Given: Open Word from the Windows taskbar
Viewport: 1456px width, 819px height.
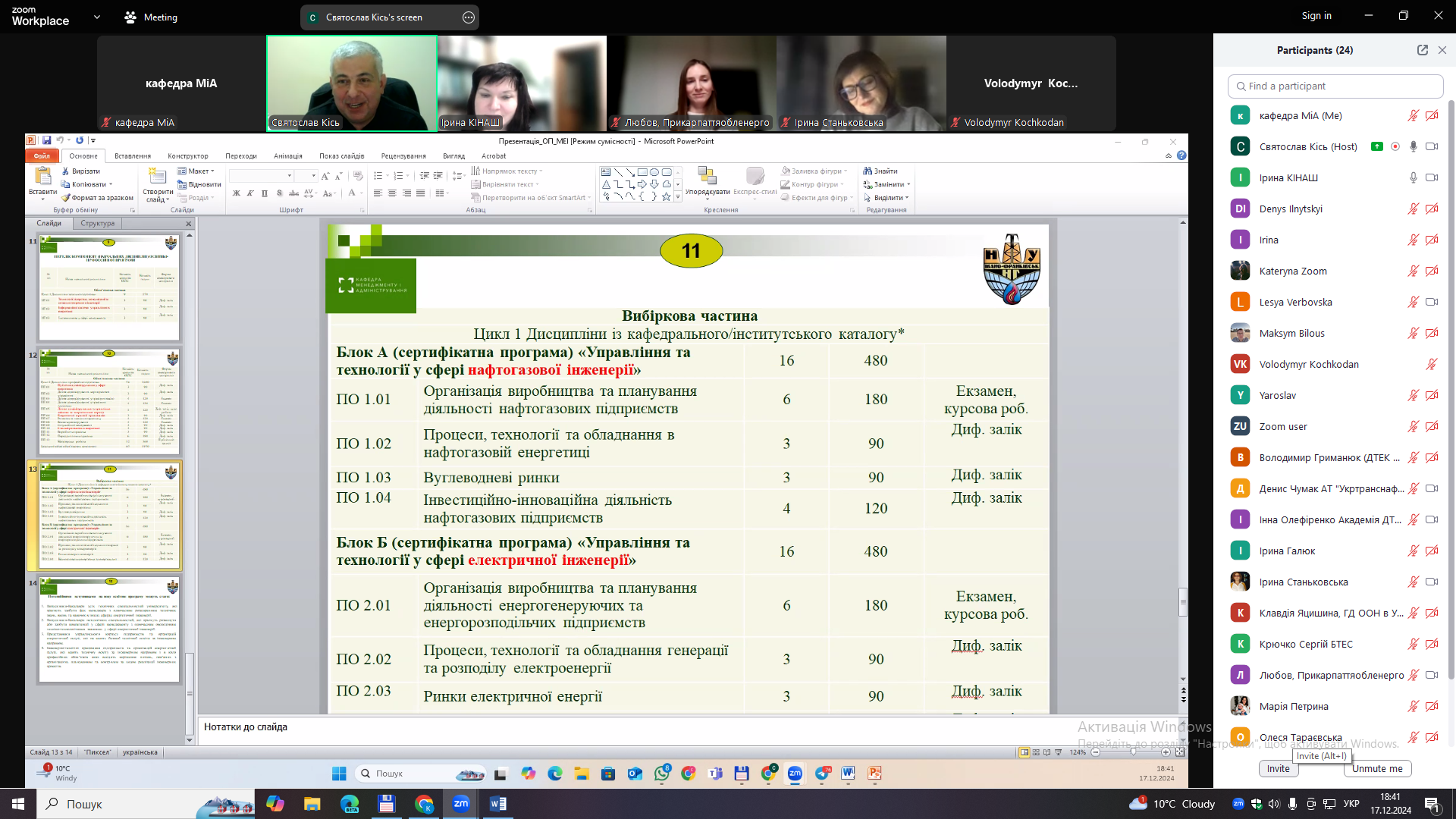Looking at the screenshot, I should click(x=497, y=804).
